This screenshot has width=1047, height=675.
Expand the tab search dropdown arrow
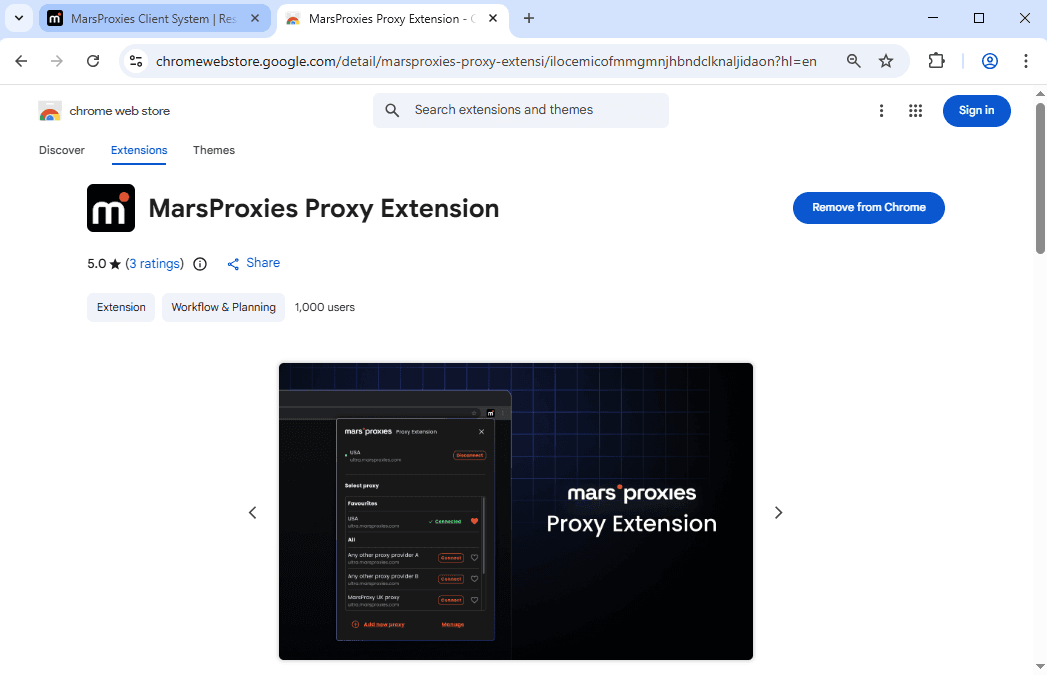[x=18, y=18]
